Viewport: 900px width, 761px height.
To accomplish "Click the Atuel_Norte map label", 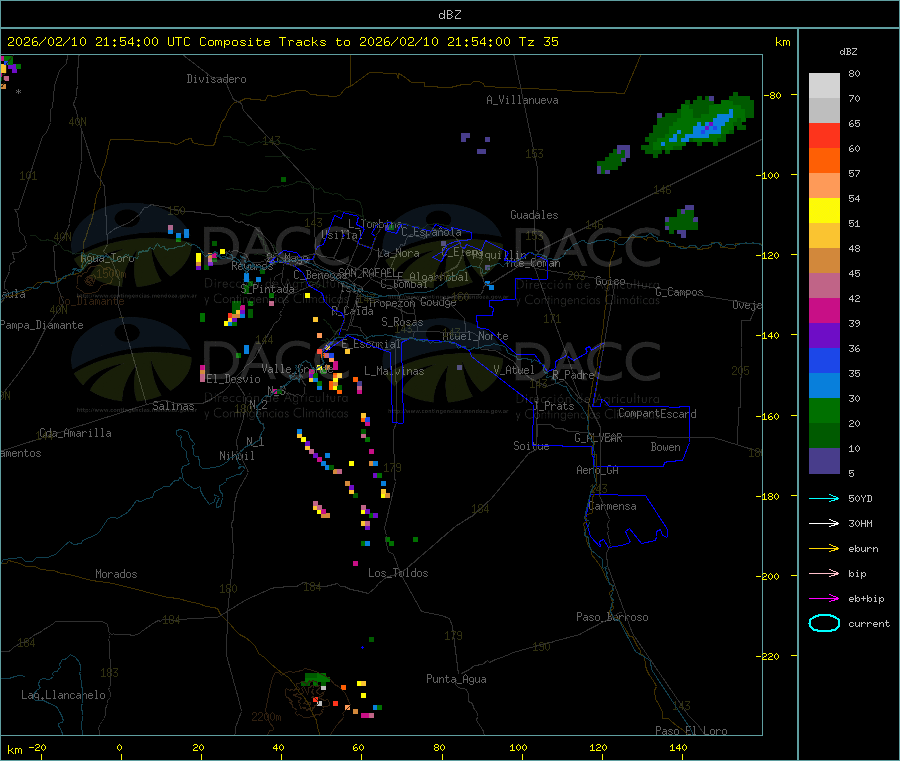I will tap(475, 336).
